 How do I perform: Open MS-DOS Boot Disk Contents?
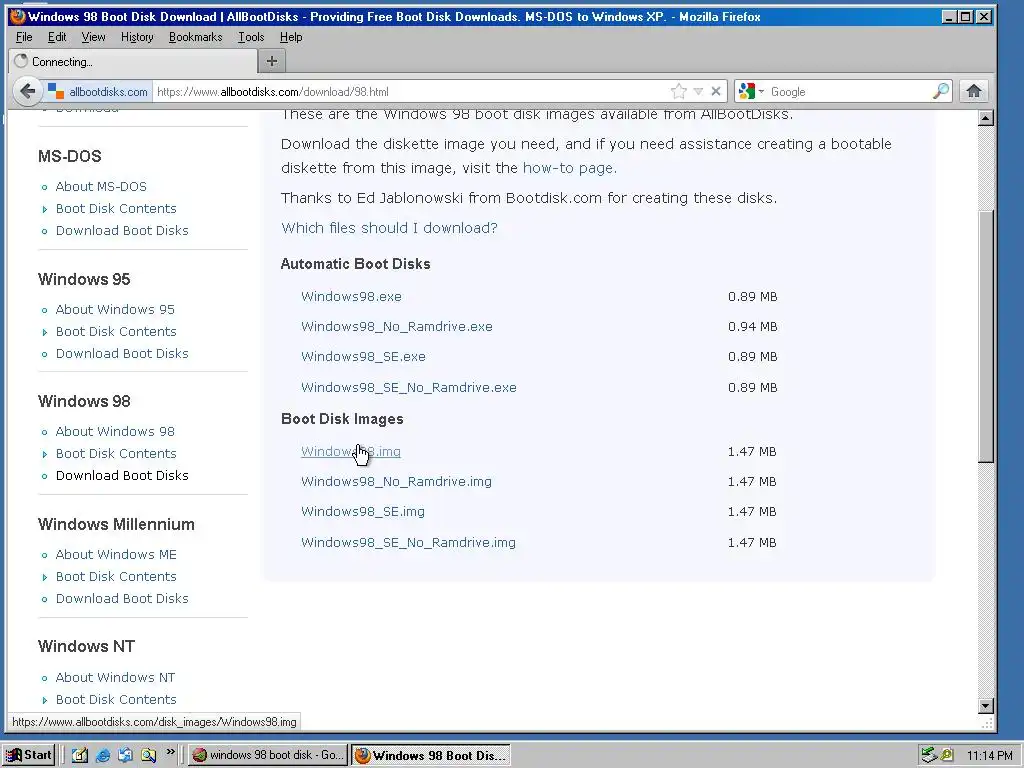point(116,208)
